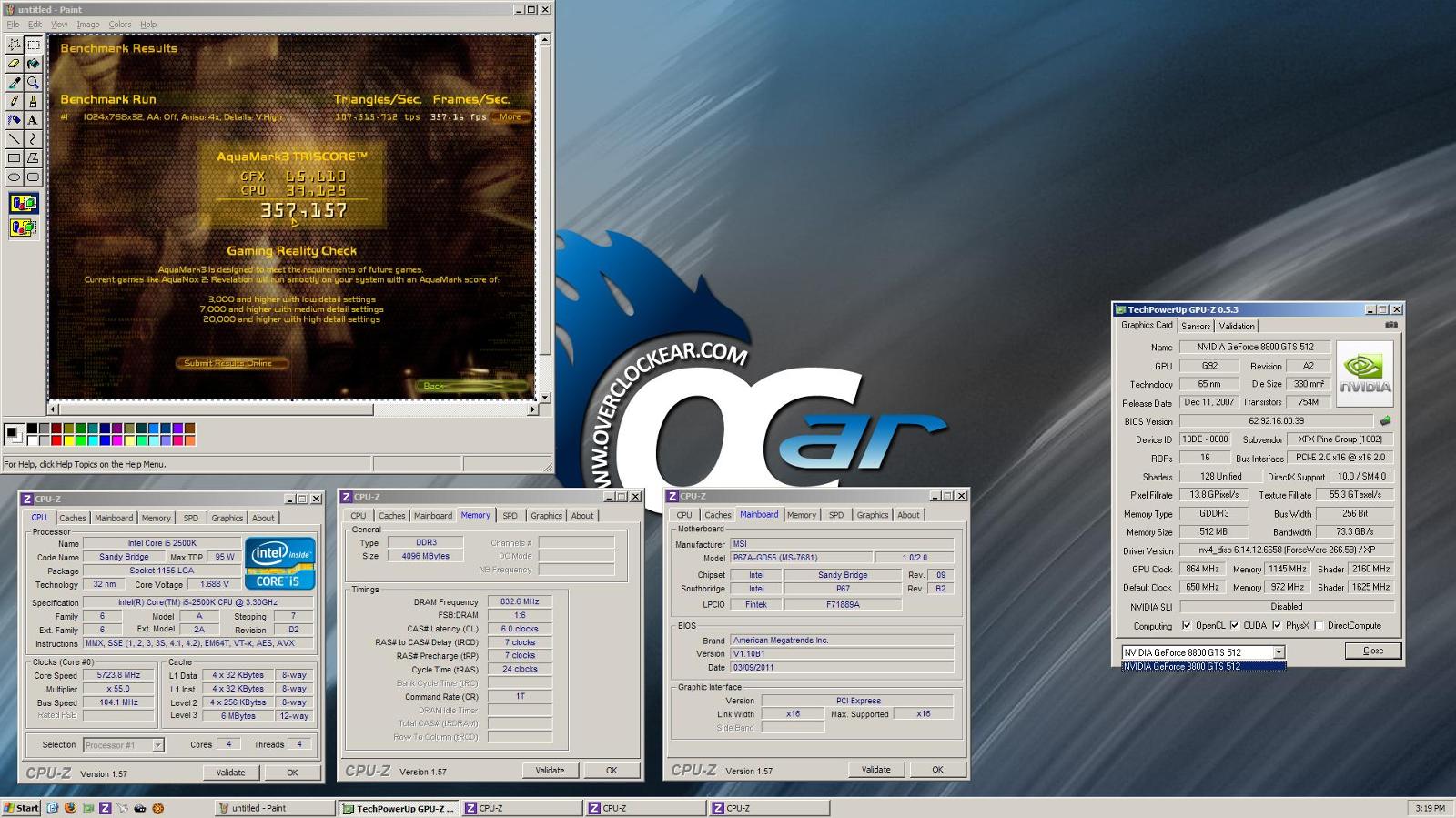Click the Close button in GPU-Z

[x=1373, y=651]
